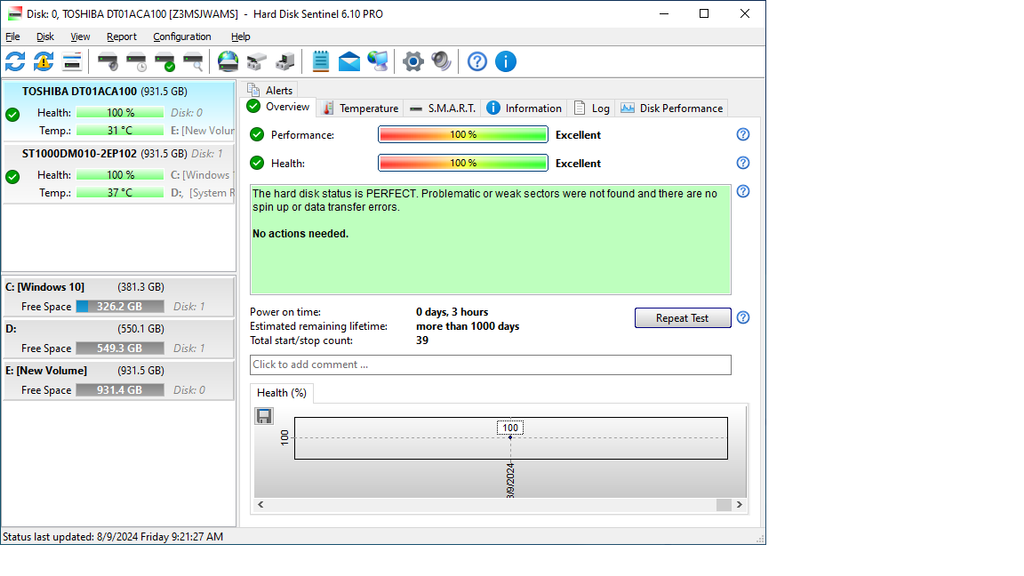
Task: Open the blue notepad report icon
Action: pos(321,61)
